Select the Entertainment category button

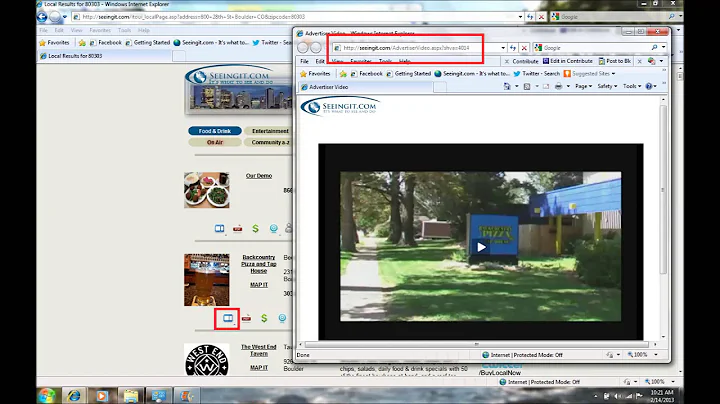pos(270,131)
